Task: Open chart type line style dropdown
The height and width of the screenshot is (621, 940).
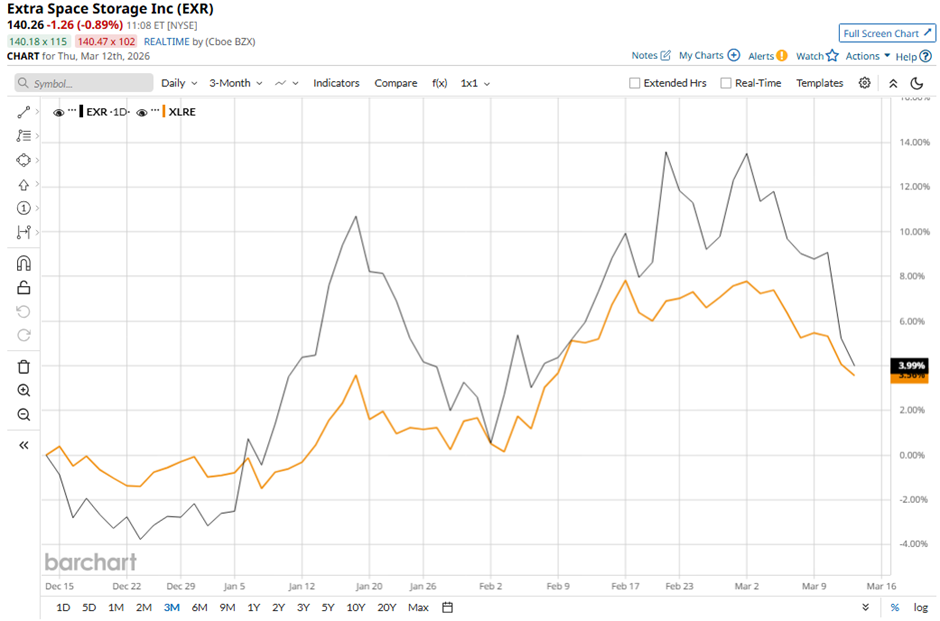Action: tap(287, 83)
